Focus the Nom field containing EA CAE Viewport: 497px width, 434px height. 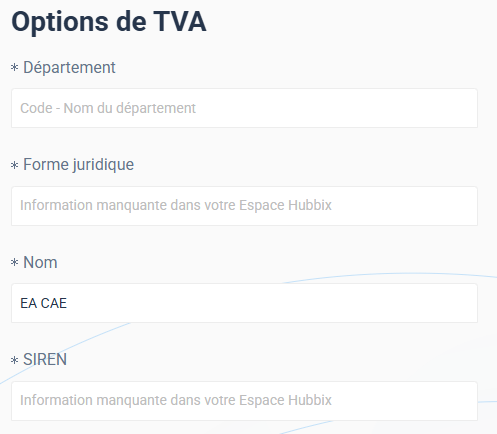pos(244,303)
